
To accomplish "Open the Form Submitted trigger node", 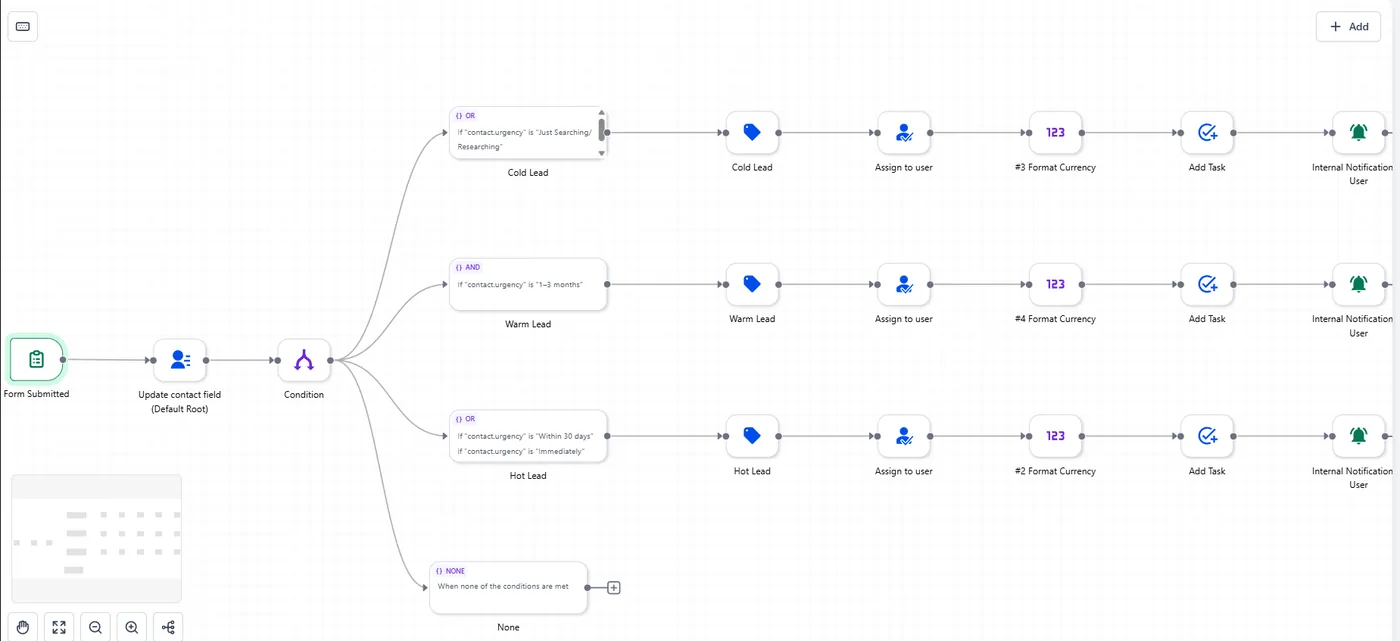I will point(36,359).
